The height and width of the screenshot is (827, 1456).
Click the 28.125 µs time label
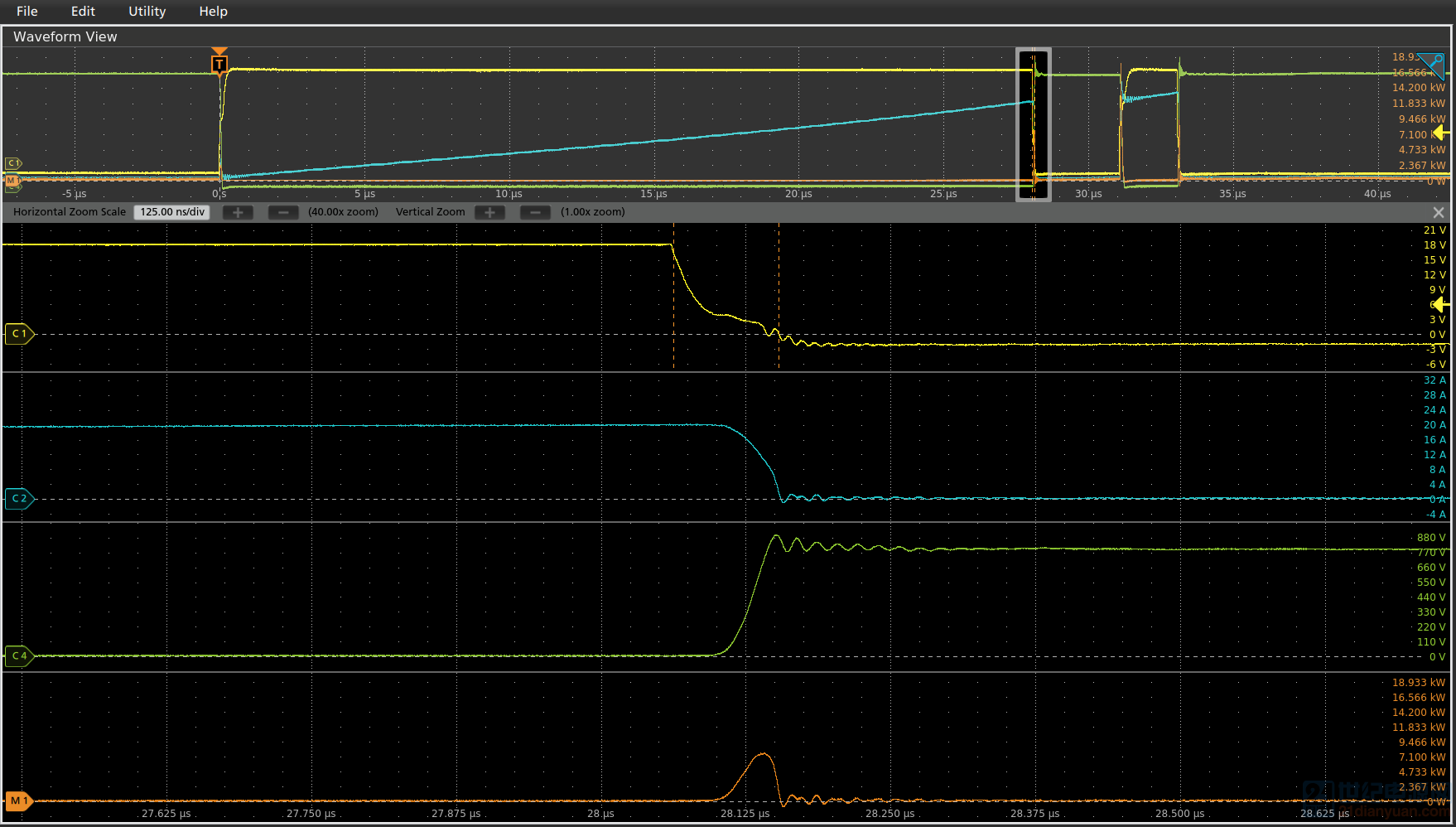coord(745,814)
